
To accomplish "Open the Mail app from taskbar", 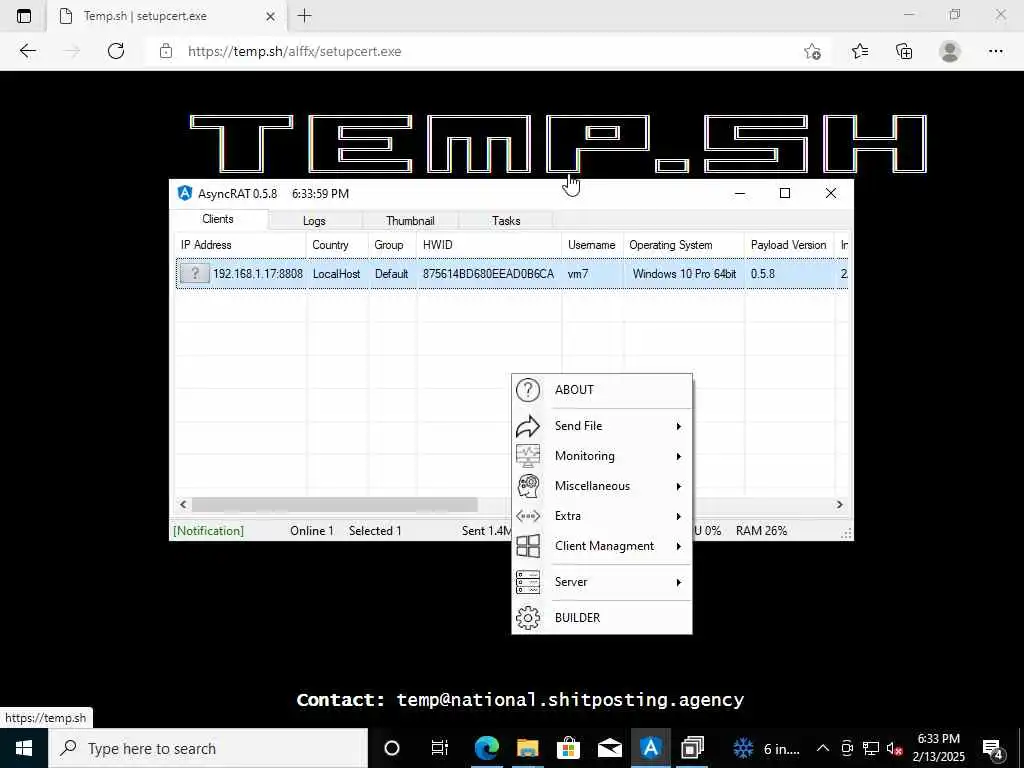I will click(609, 748).
